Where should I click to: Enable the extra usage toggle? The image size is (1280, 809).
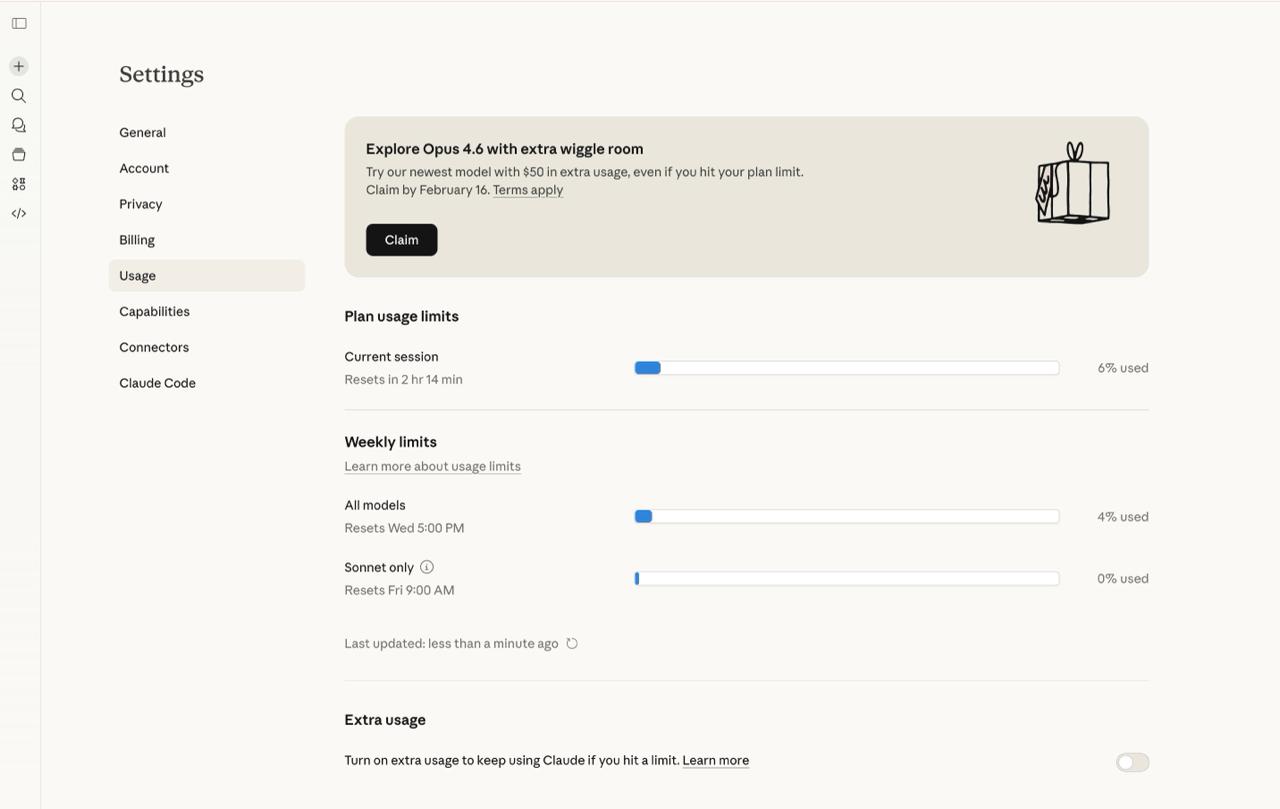(x=1132, y=762)
